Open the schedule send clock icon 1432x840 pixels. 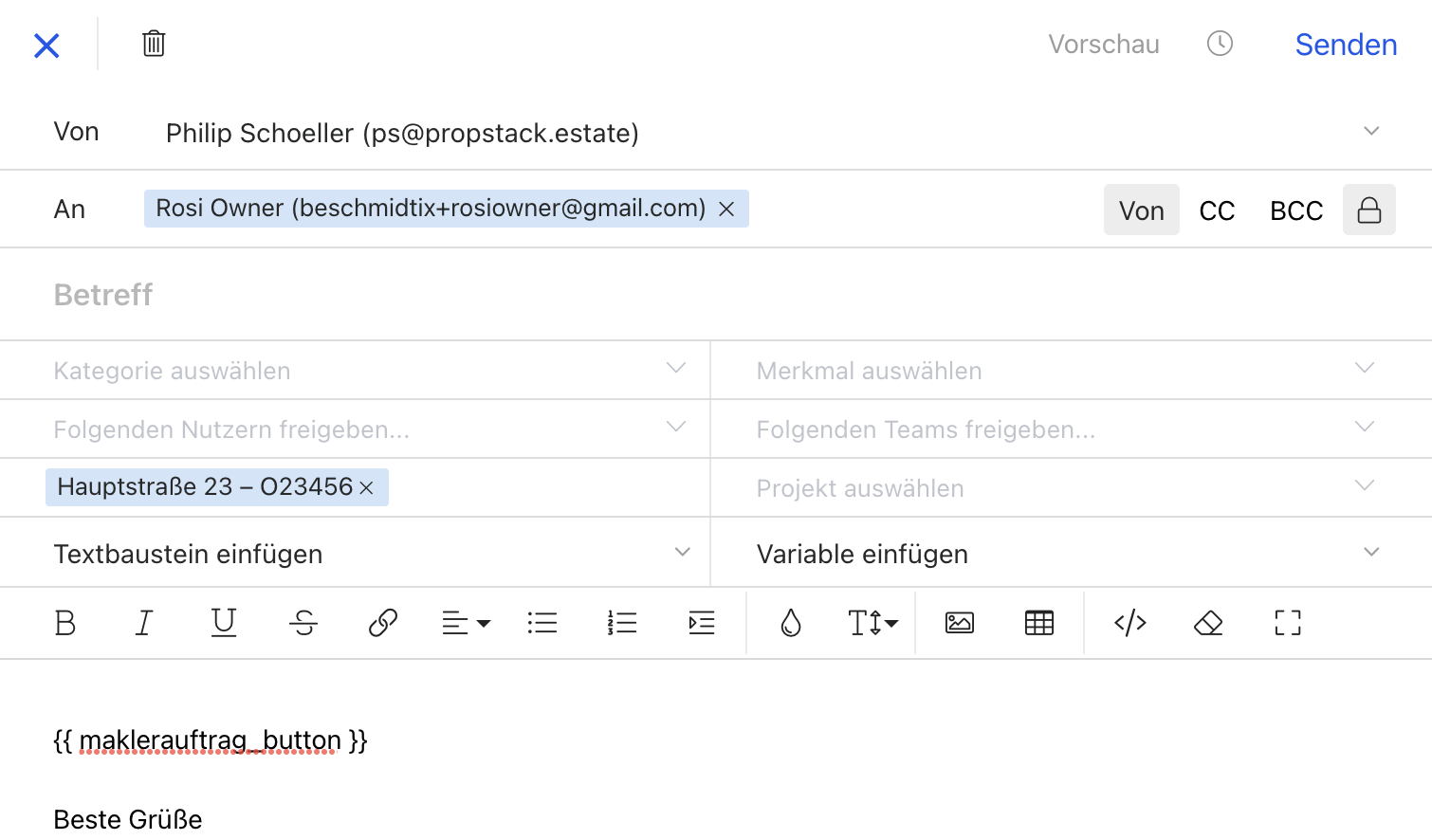coord(1220,44)
